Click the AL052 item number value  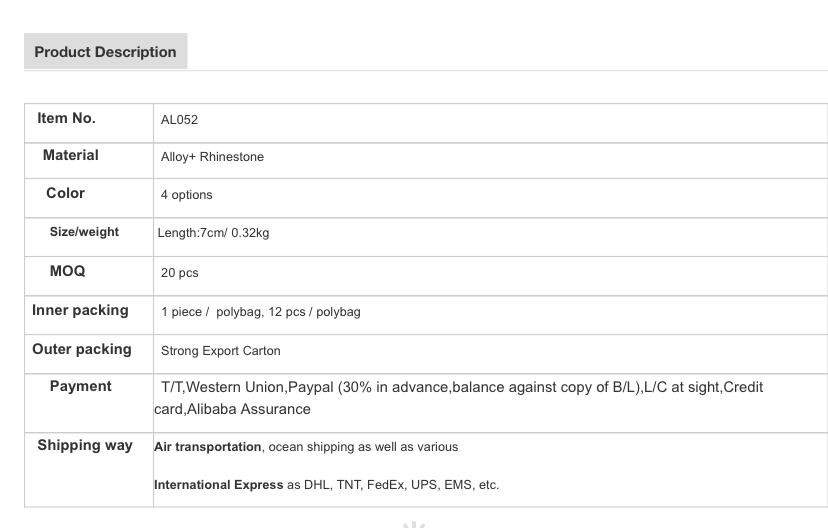coord(180,120)
